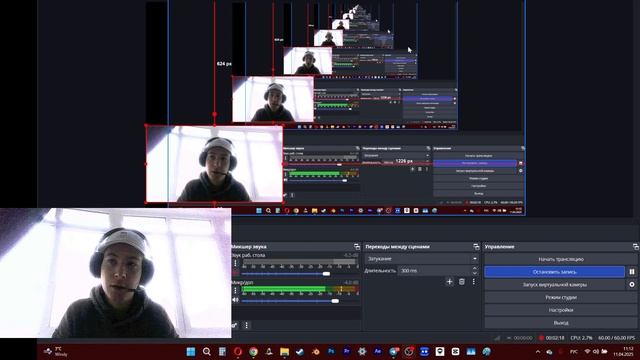Open taskbar Search
640x360 pixels.
click(x=207, y=351)
